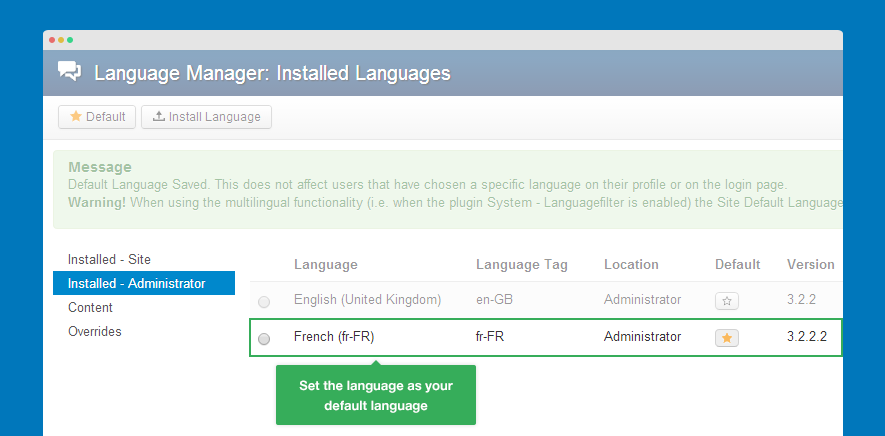The width and height of the screenshot is (885, 436).
Task: Click the French (fr-FR) language name
Action: coord(333,337)
